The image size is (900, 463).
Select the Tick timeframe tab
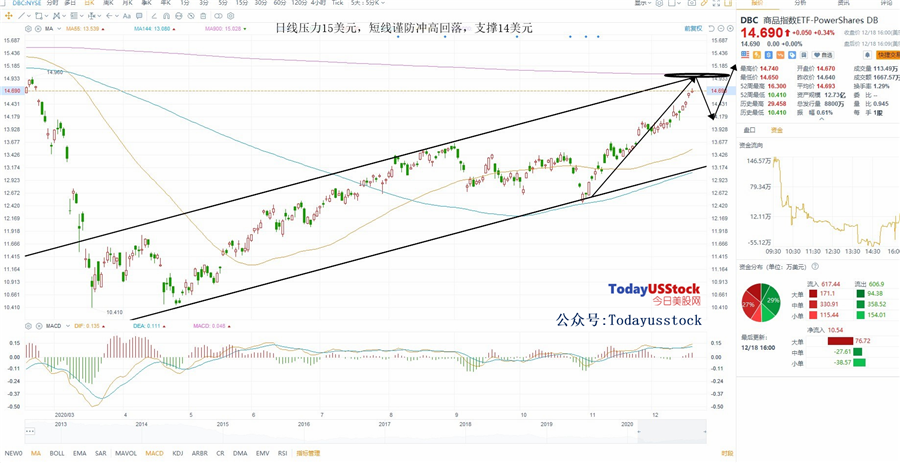(338, 3)
